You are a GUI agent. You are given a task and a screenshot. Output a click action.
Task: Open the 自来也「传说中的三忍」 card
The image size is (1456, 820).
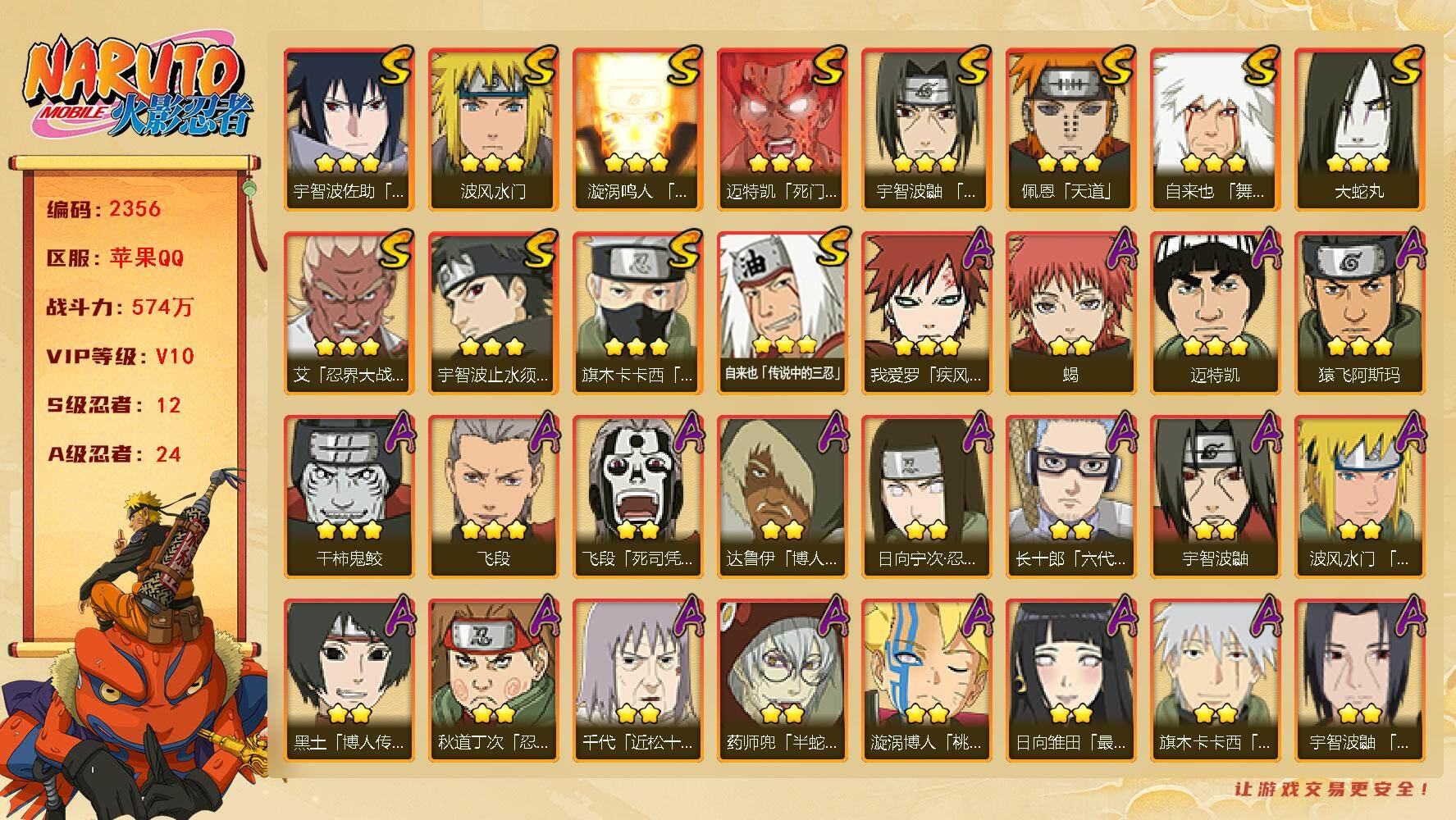[x=782, y=312]
